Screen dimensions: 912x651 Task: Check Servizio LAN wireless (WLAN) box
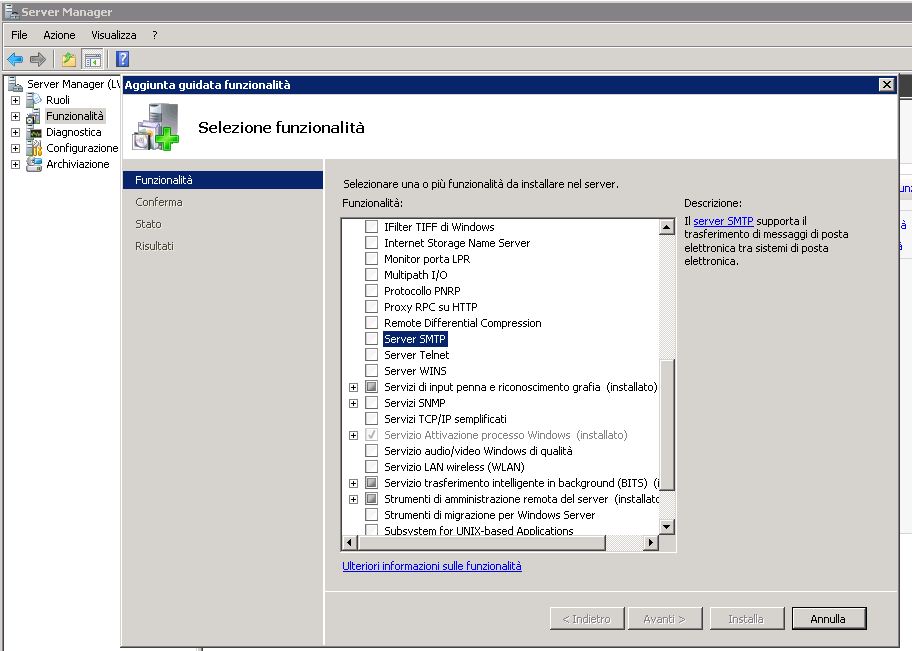tap(371, 467)
